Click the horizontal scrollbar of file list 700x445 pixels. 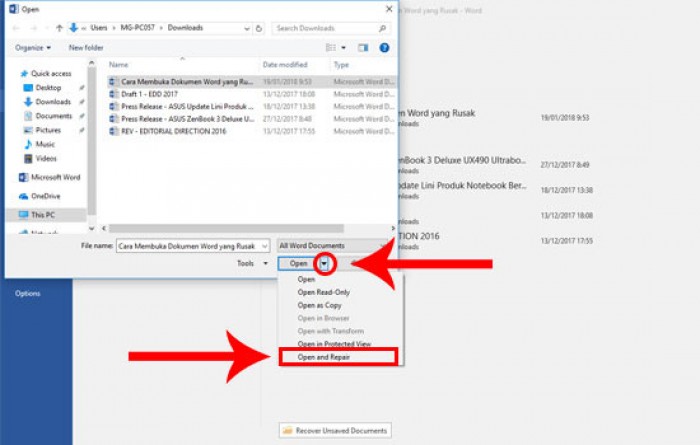pos(226,229)
